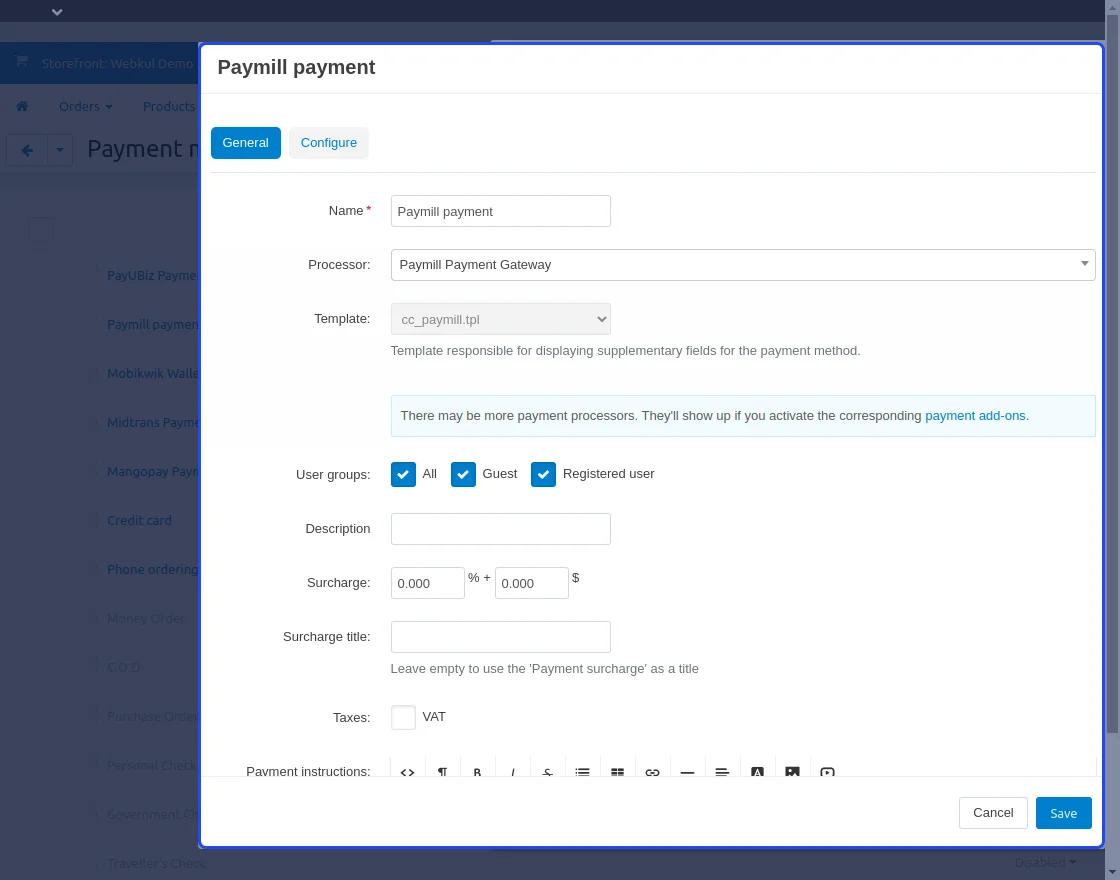This screenshot has height=880, width=1120.
Task: Toggle bold in payment instructions editor
Action: (477, 771)
